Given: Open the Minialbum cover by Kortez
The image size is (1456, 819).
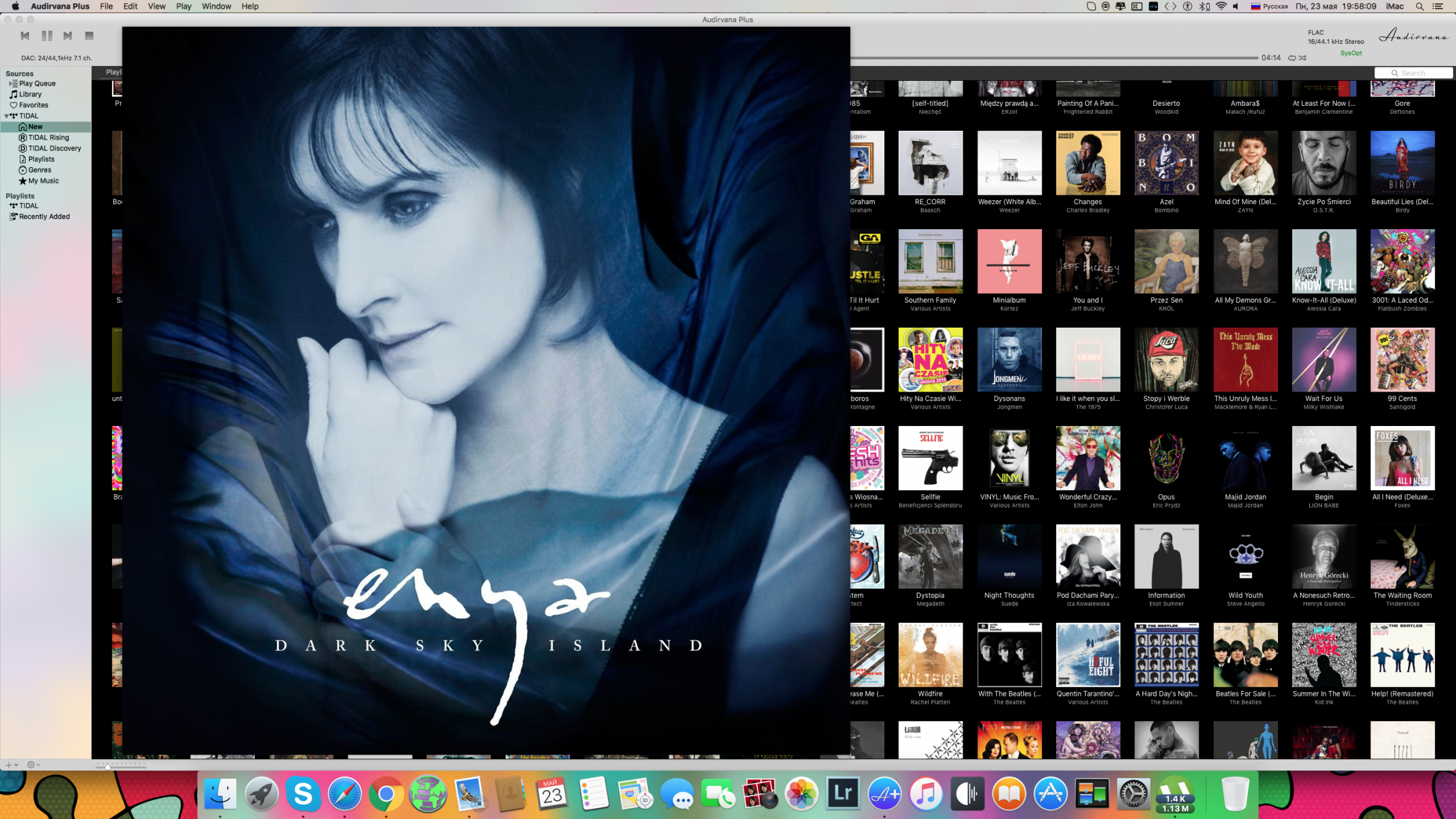Looking at the screenshot, I should (1009, 262).
